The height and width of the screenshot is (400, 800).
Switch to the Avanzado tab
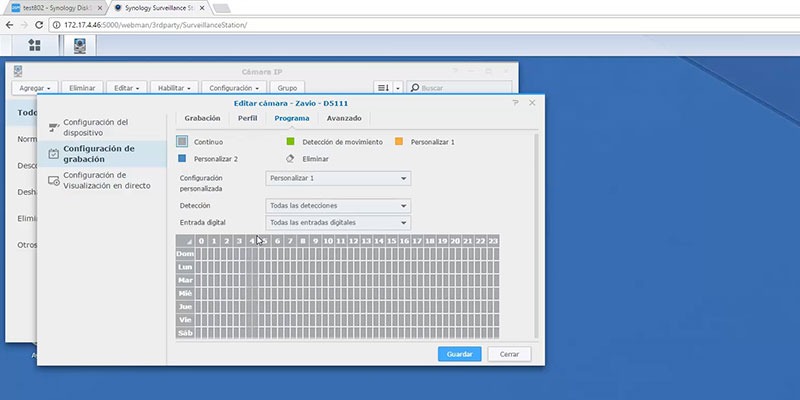[344, 118]
